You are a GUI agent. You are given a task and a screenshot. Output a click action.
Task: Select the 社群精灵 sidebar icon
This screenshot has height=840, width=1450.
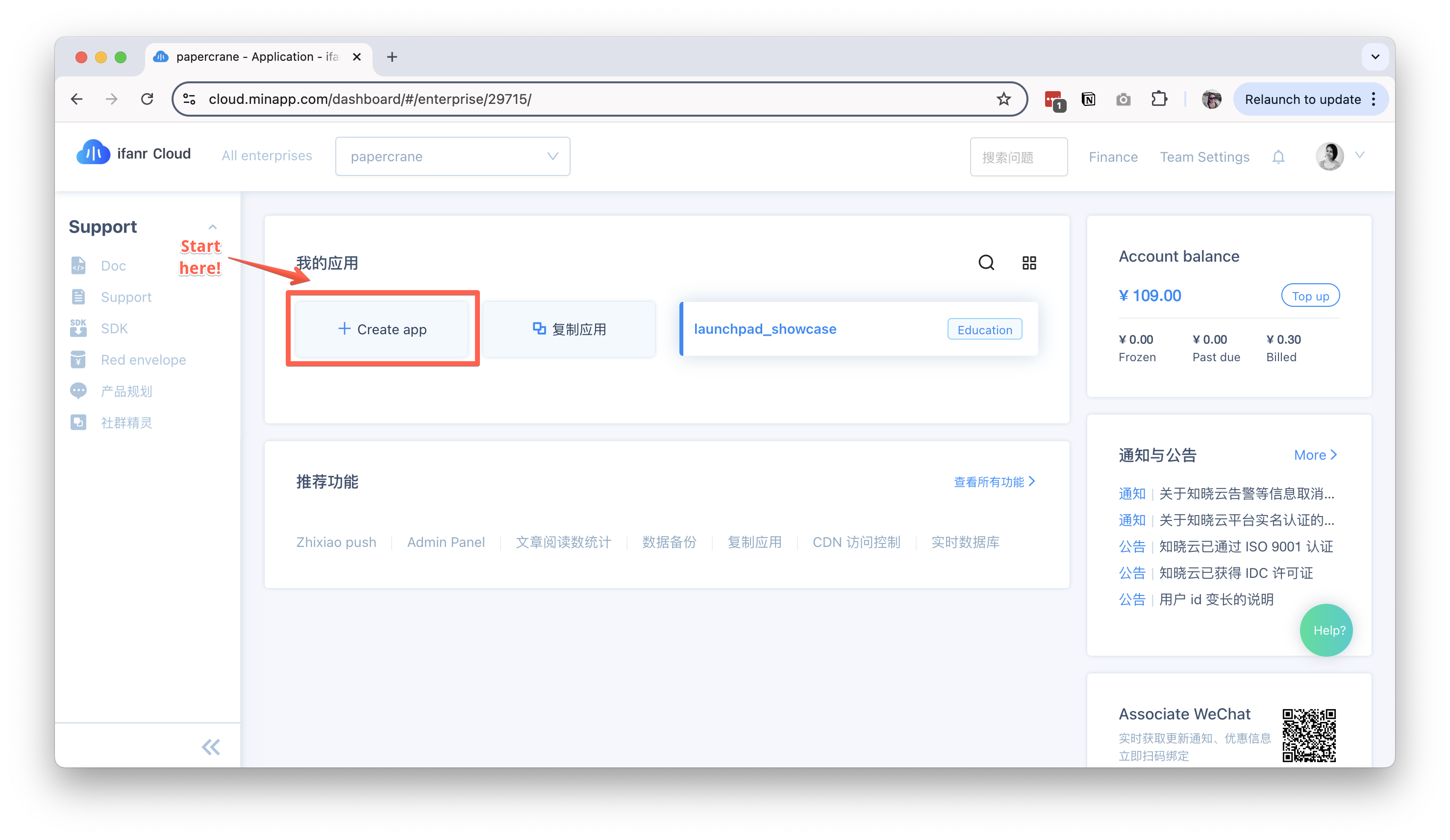(x=79, y=422)
